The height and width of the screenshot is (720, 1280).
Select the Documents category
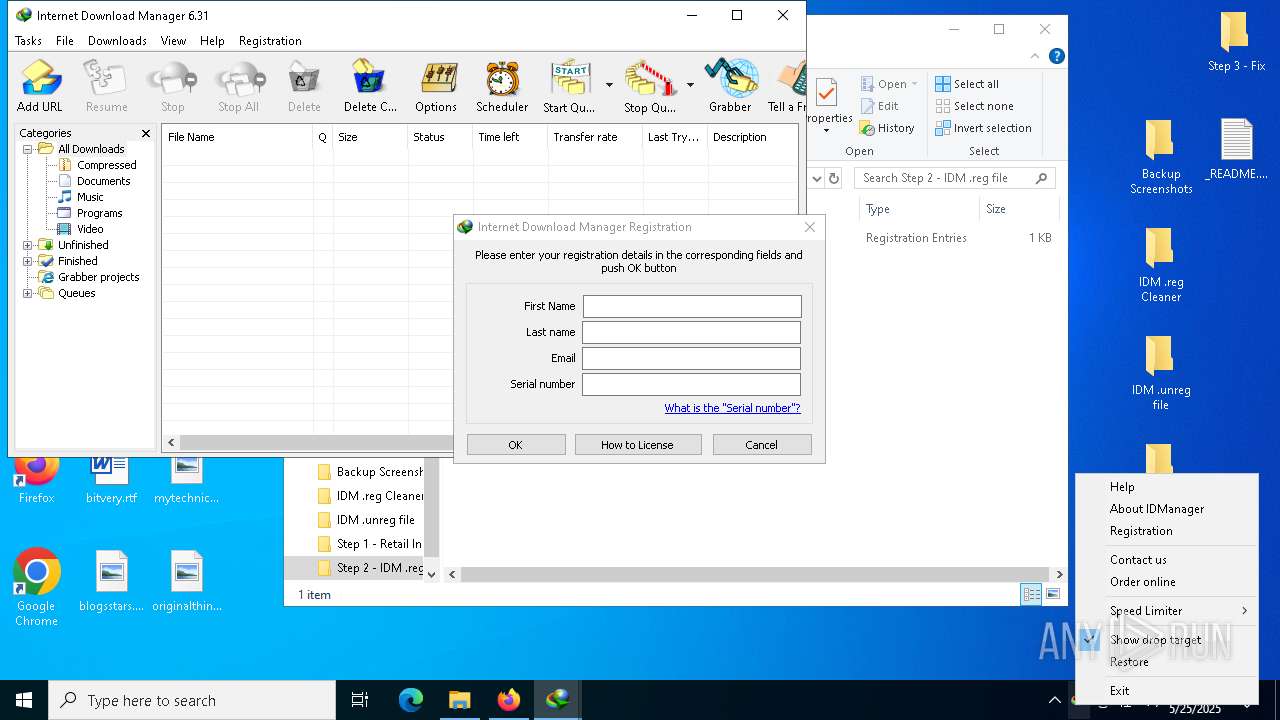(103, 181)
